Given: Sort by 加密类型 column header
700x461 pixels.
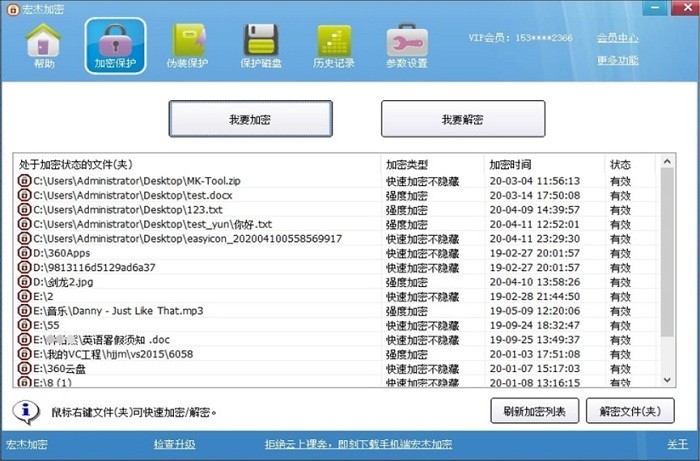Looking at the screenshot, I should 407,164.
